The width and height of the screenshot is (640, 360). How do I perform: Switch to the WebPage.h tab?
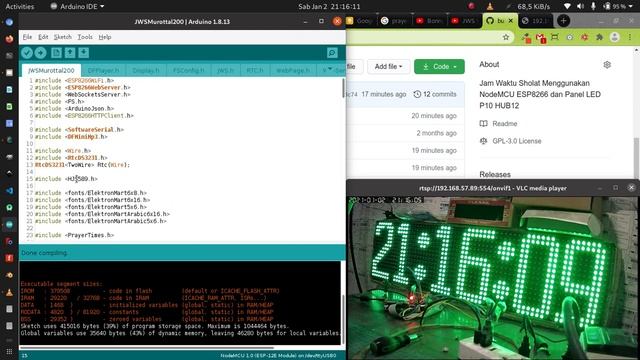(293, 70)
